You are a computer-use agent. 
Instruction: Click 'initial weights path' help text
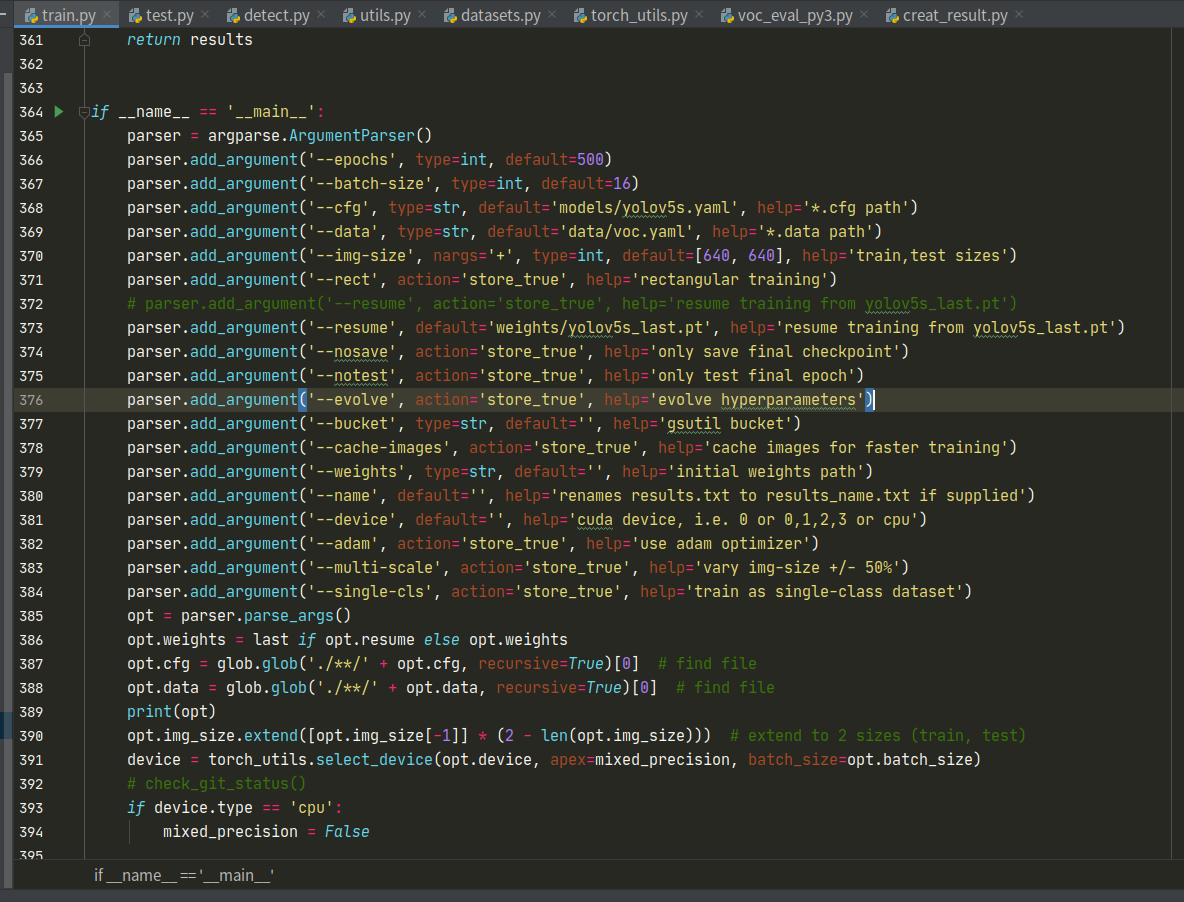(766, 472)
